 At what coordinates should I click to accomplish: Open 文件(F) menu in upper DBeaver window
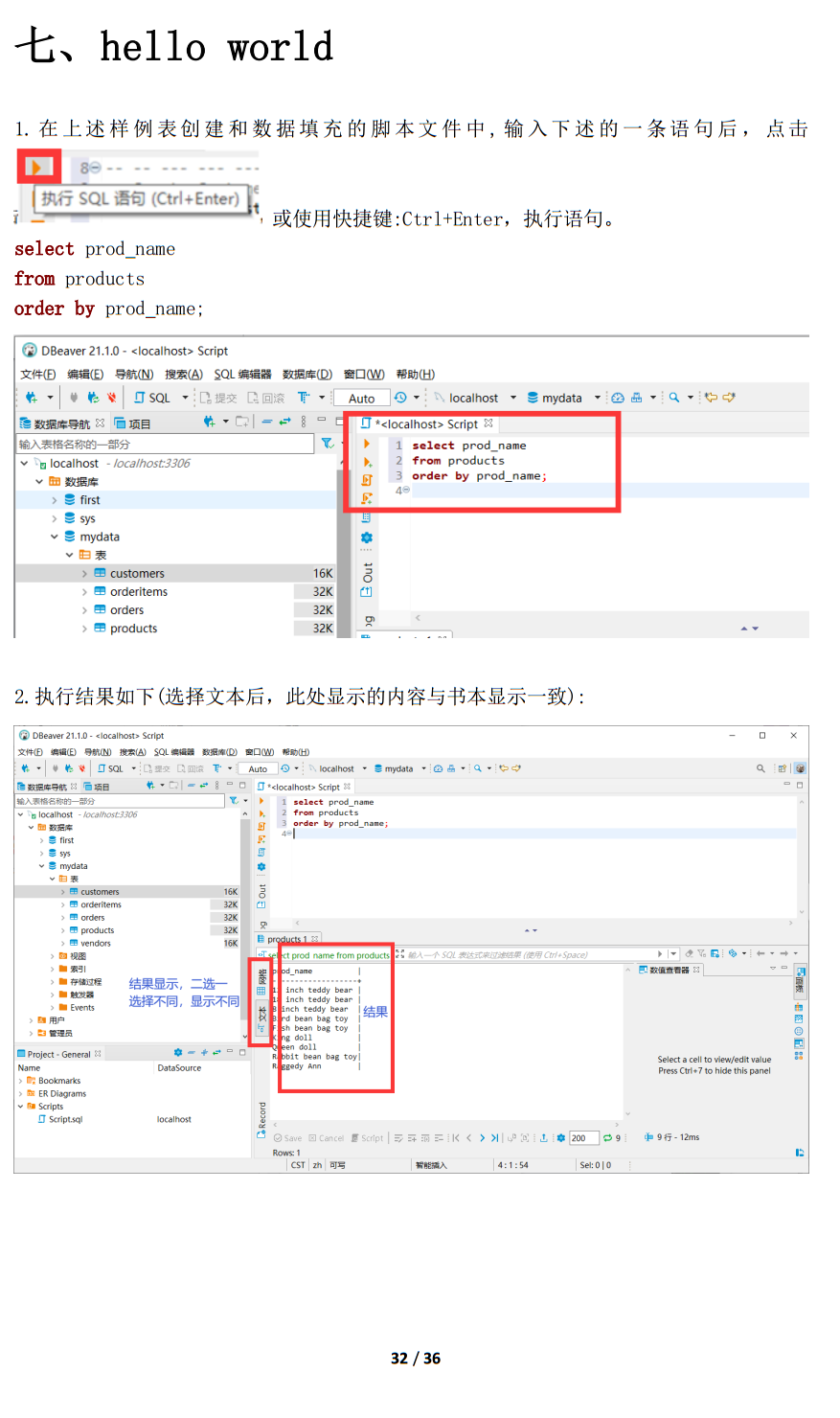(38, 374)
